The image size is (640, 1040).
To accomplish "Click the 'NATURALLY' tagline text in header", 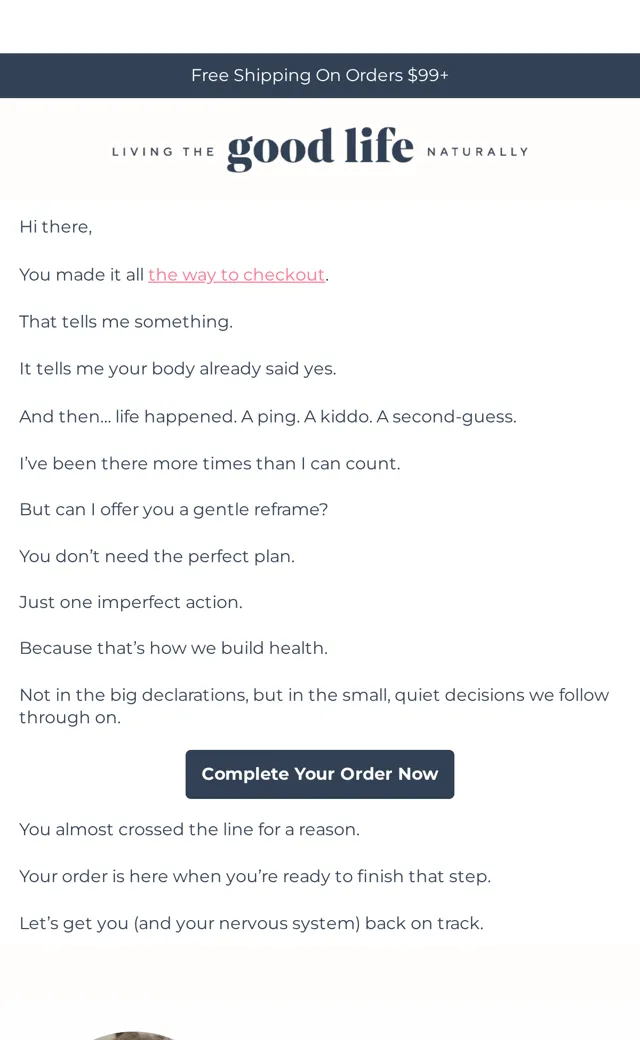I will [478, 152].
